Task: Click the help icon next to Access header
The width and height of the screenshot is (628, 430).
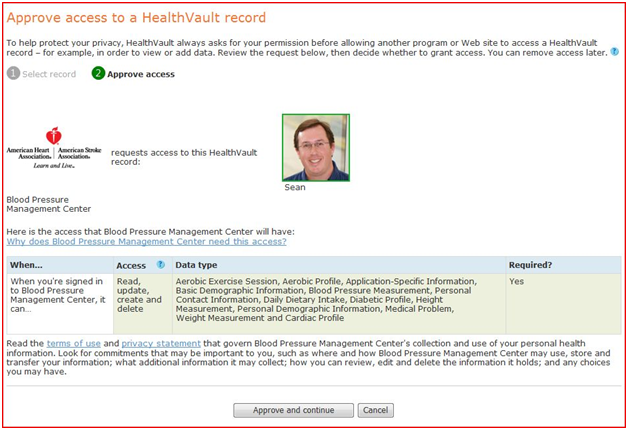Action: coord(161,265)
